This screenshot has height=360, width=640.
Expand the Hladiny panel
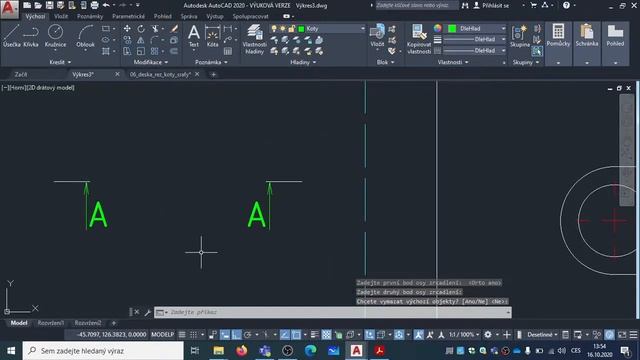click(x=303, y=62)
